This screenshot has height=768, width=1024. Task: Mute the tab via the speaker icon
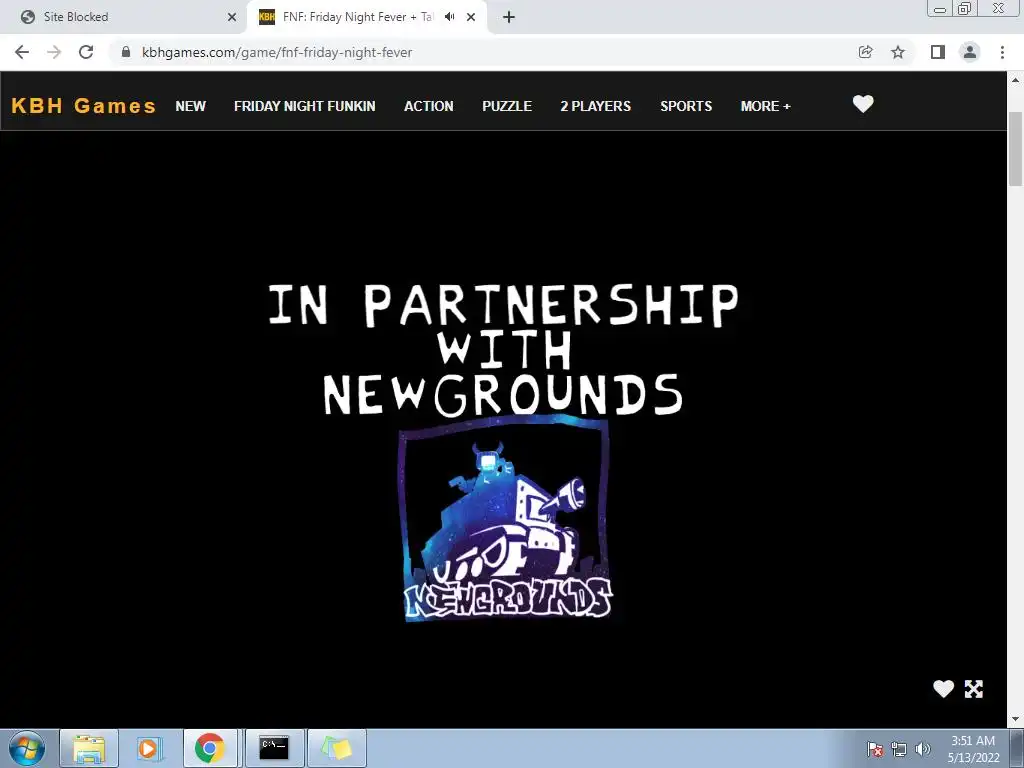[449, 17]
